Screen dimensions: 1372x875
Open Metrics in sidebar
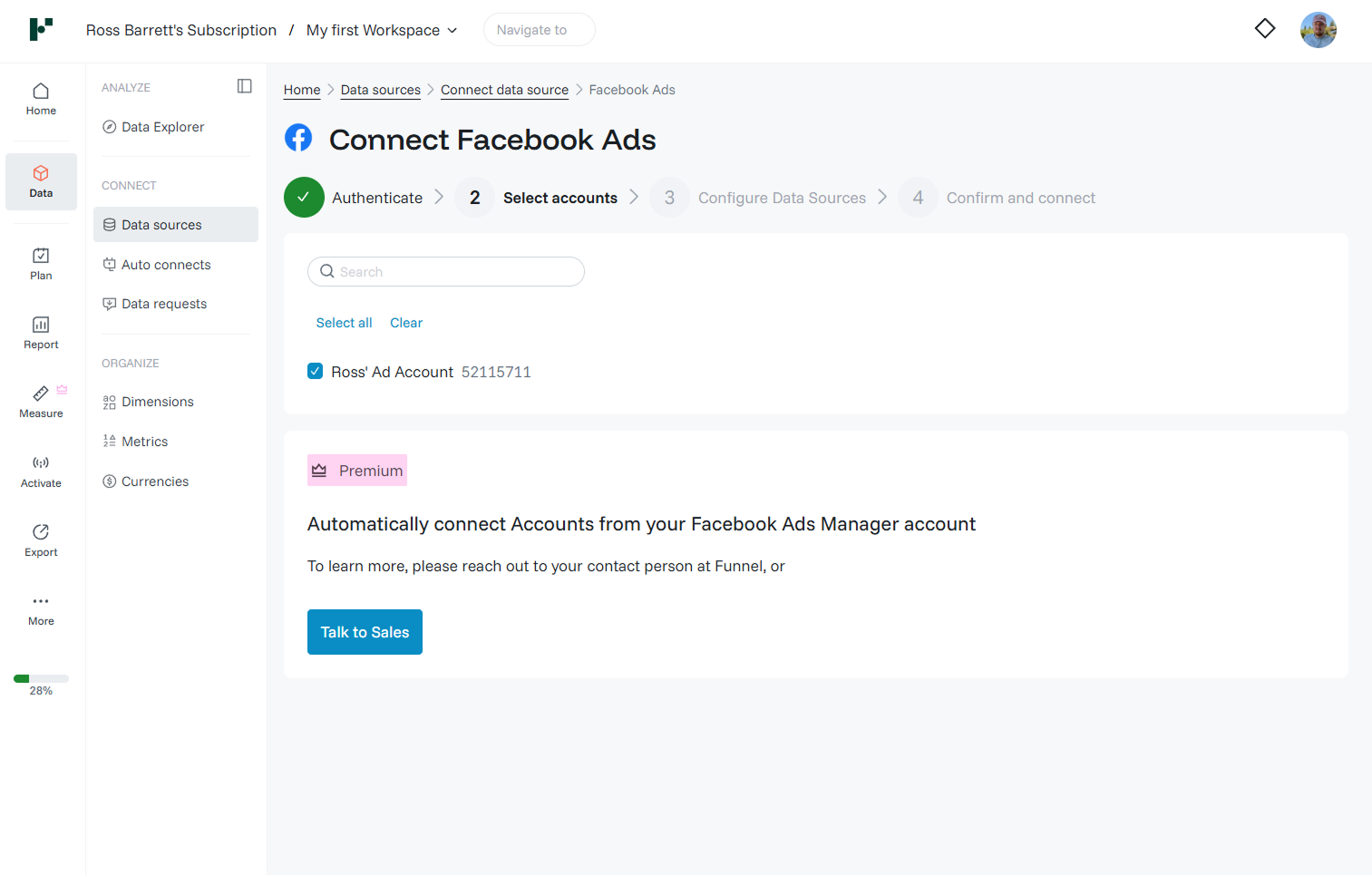pos(176,442)
